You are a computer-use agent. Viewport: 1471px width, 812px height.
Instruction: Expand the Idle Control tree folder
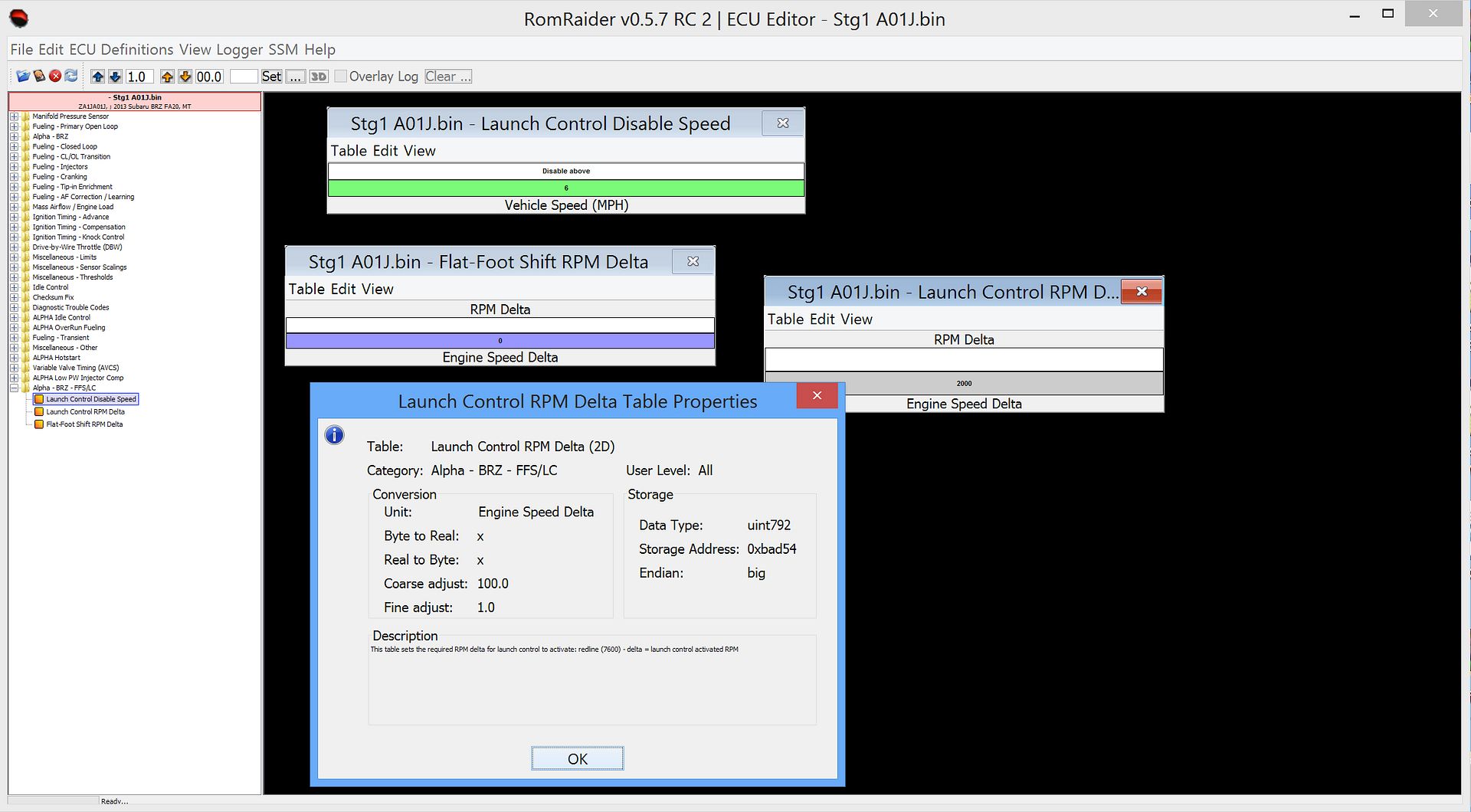[14, 287]
